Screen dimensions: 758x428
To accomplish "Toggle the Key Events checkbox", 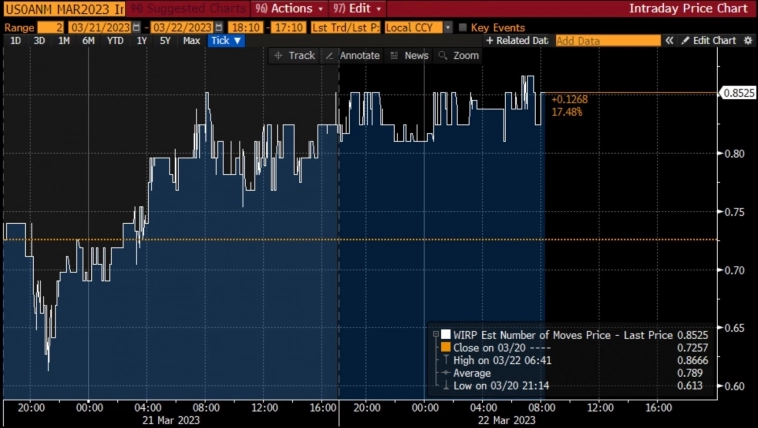I will [462, 27].
